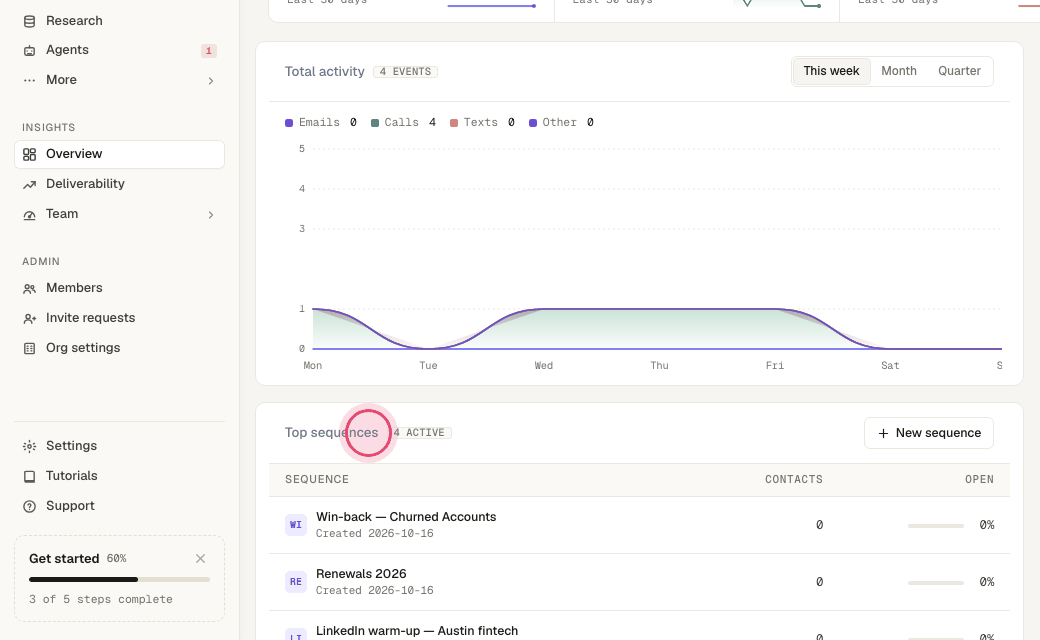This screenshot has height=640, width=1040.
Task: Dismiss the Get started card
Action: (200, 558)
